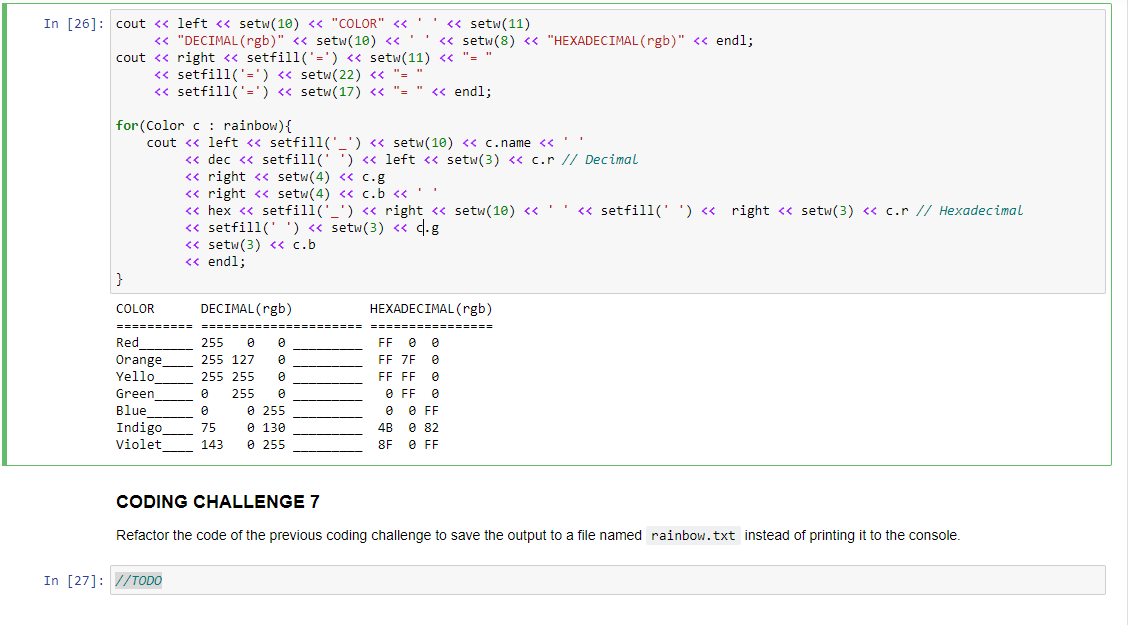The width and height of the screenshot is (1128, 625).
Task: Click the Violet row in the output table
Action: tap(200, 444)
